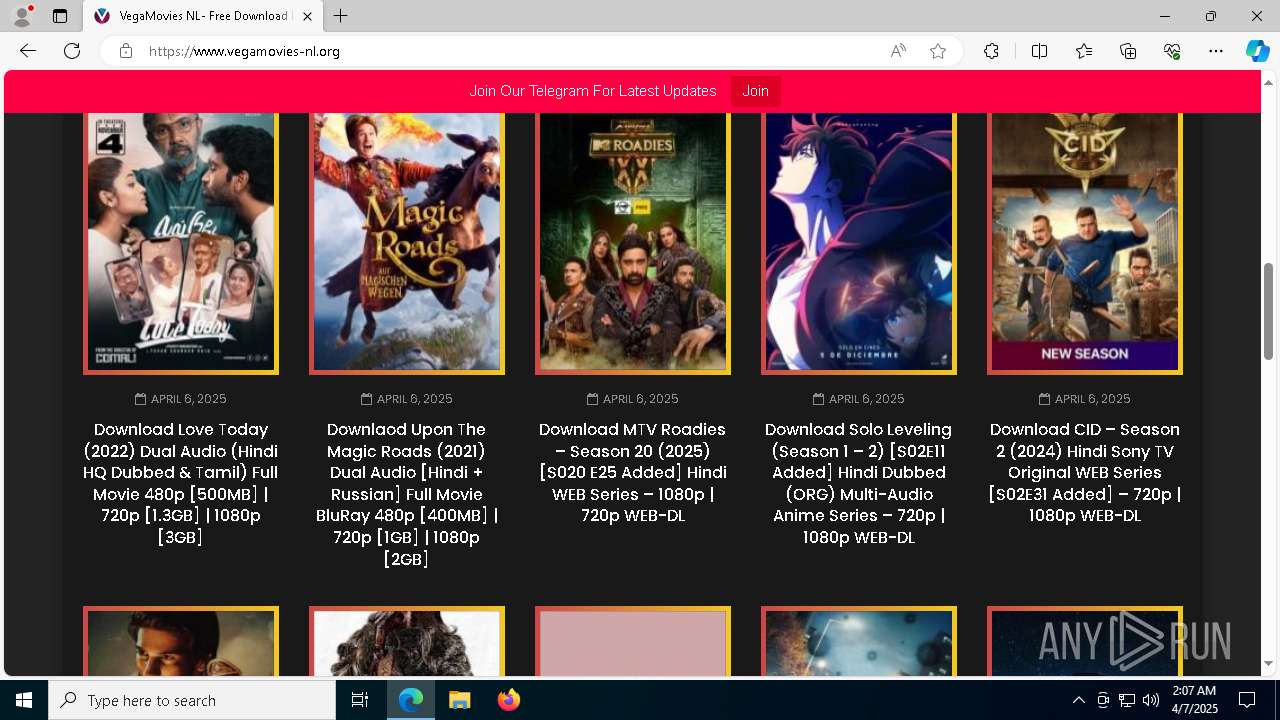This screenshot has height=720, width=1280.
Task: Open File Explorer from the taskbar
Action: coord(459,700)
